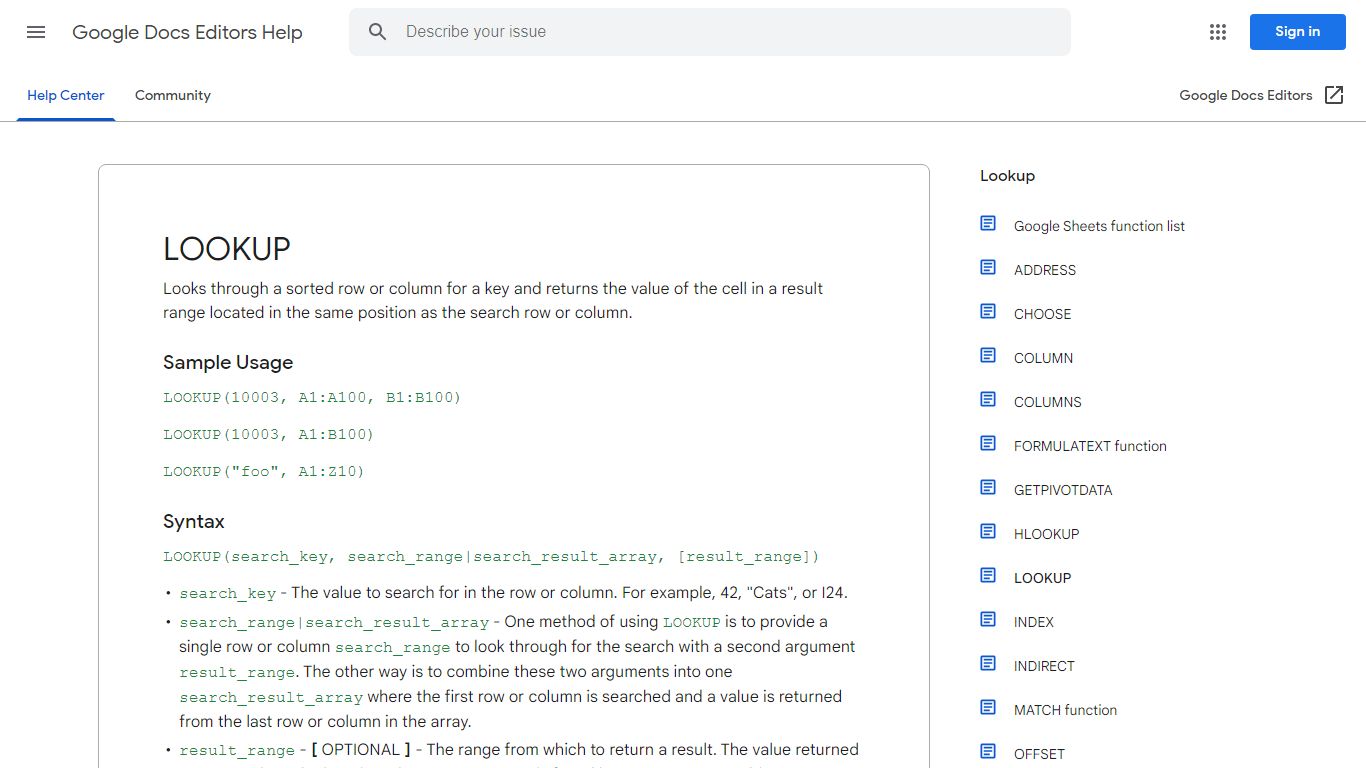Click the LOOKUP article main heading
Screen dimensions: 1366x768
227,249
